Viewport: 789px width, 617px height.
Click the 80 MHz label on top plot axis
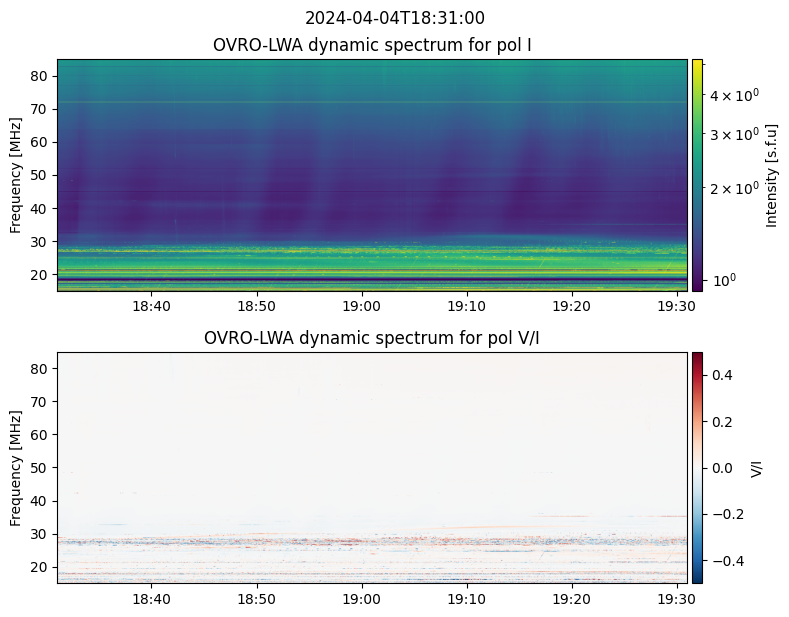pyautogui.click(x=39, y=76)
